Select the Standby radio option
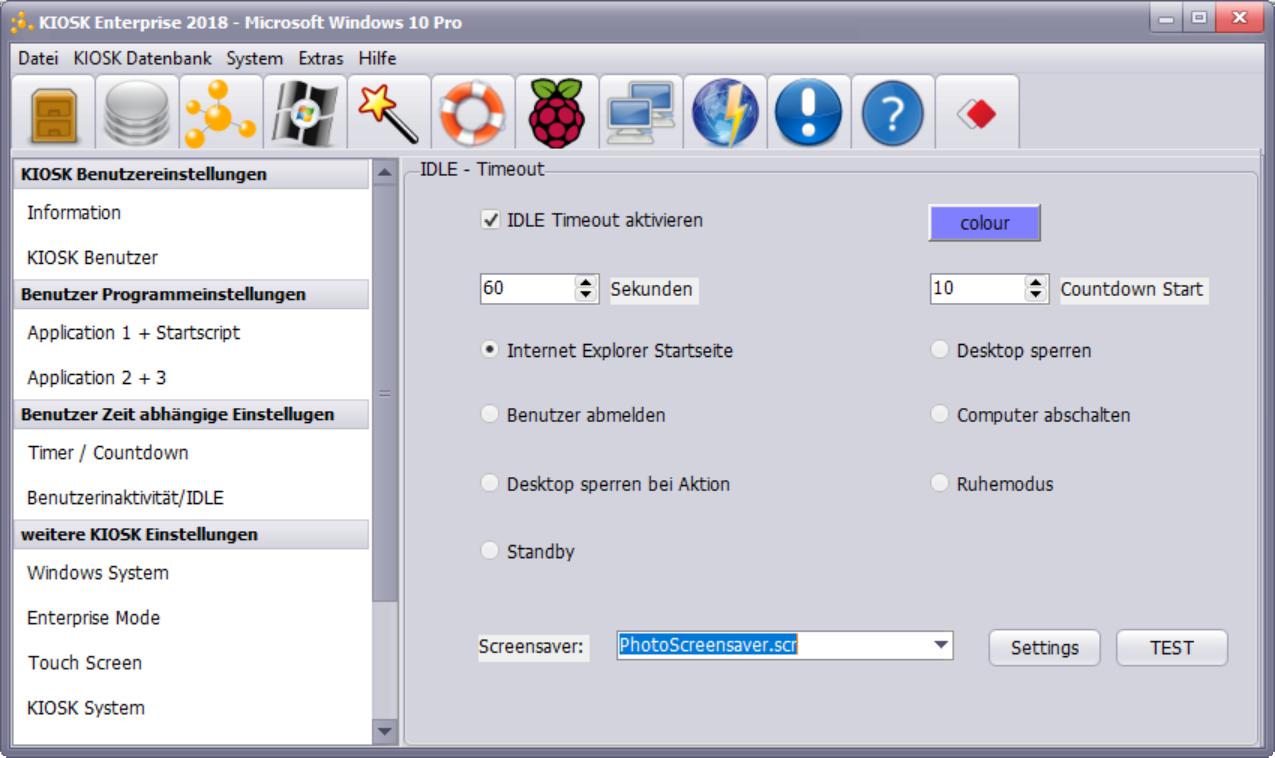 tap(490, 551)
